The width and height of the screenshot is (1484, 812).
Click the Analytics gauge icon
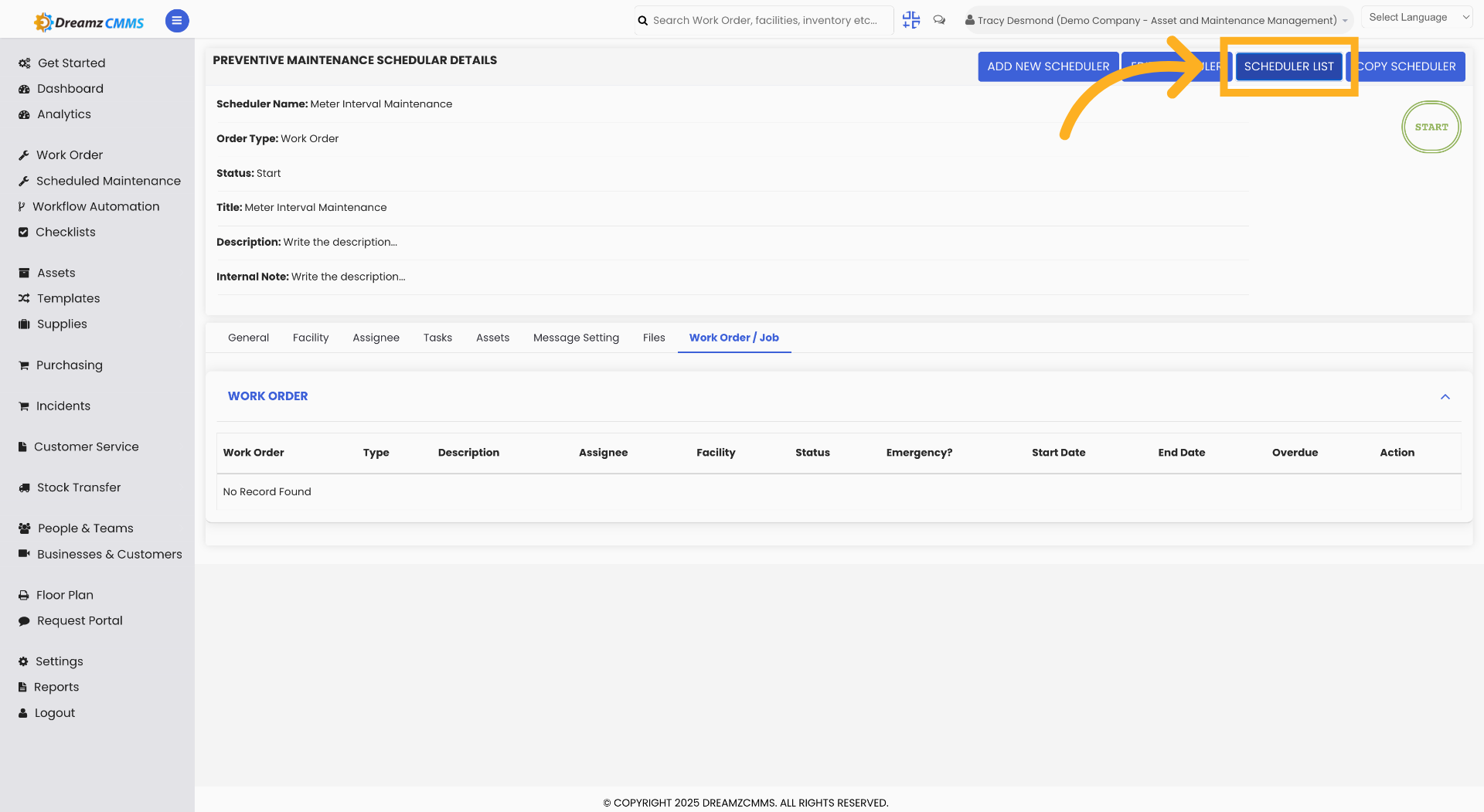(24, 114)
